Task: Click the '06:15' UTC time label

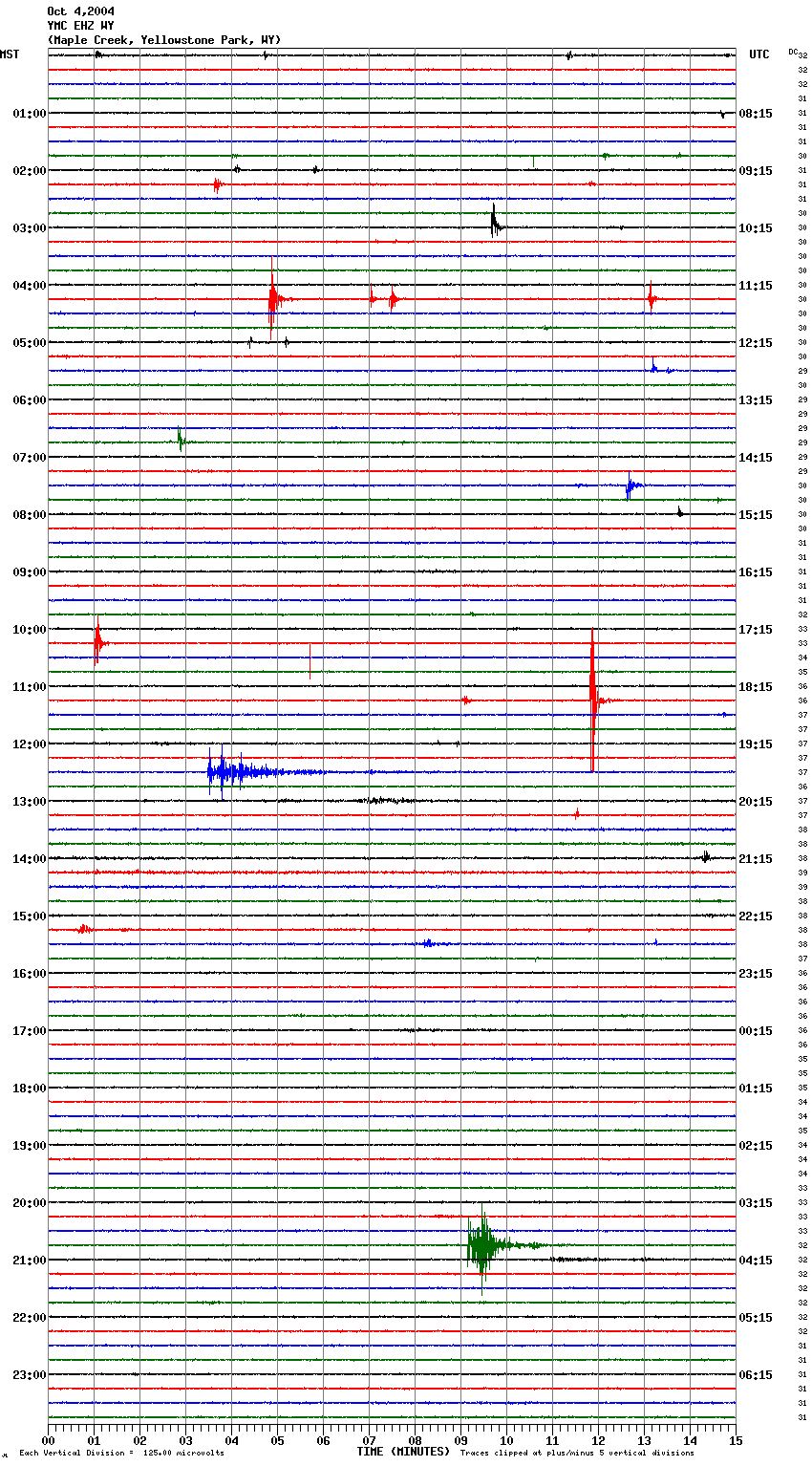Action: [756, 1375]
